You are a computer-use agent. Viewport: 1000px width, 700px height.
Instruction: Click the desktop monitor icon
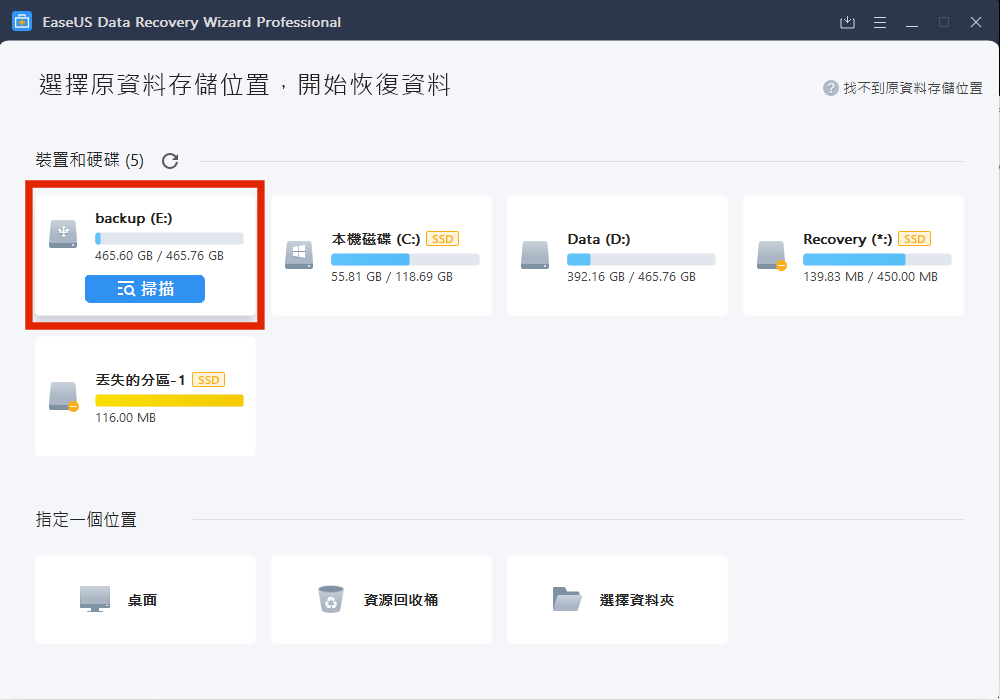point(95,599)
